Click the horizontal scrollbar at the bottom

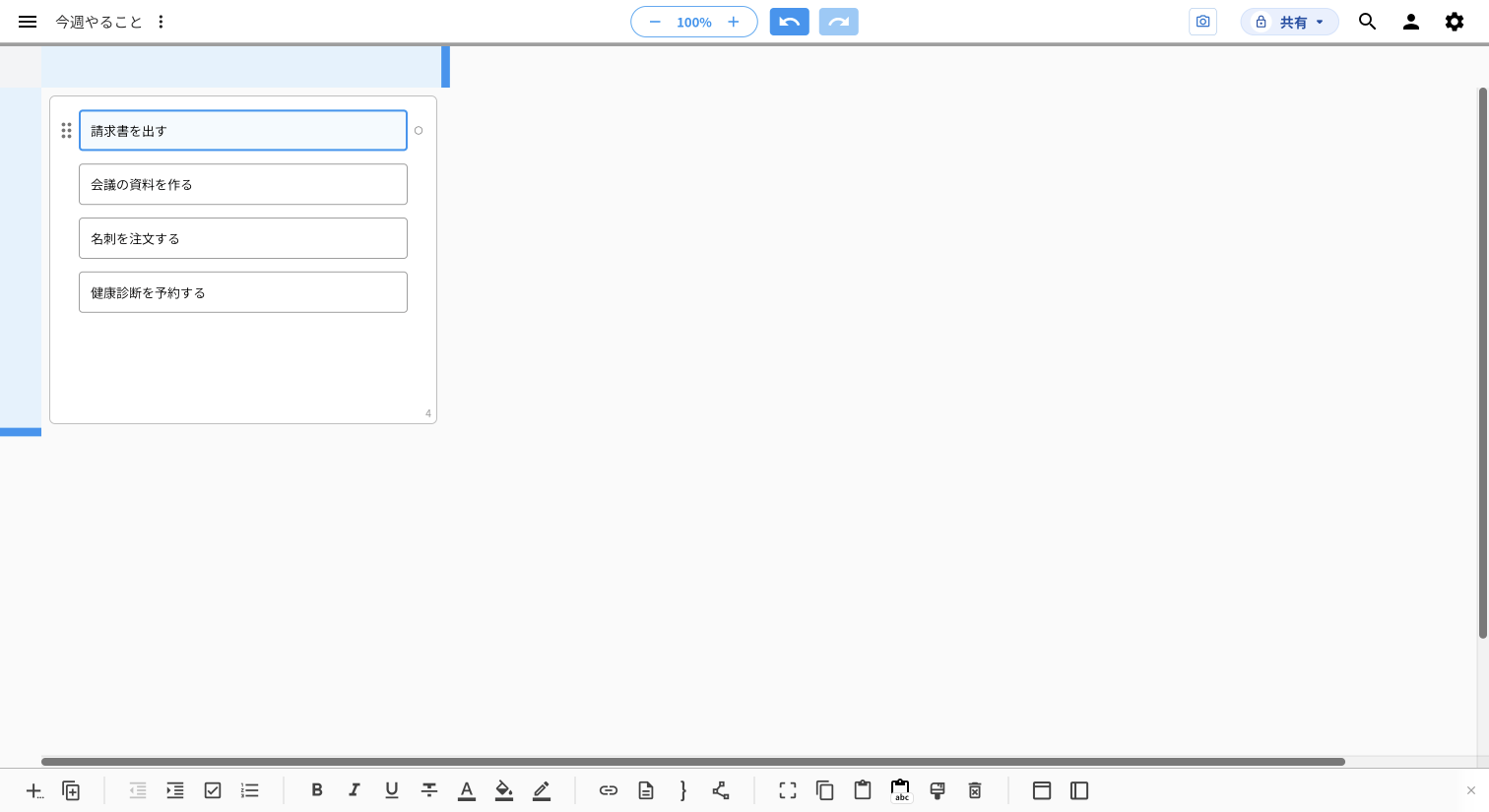693,762
